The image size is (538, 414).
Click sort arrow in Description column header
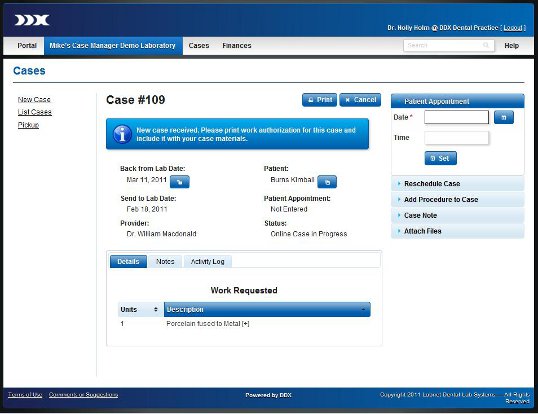(363, 310)
